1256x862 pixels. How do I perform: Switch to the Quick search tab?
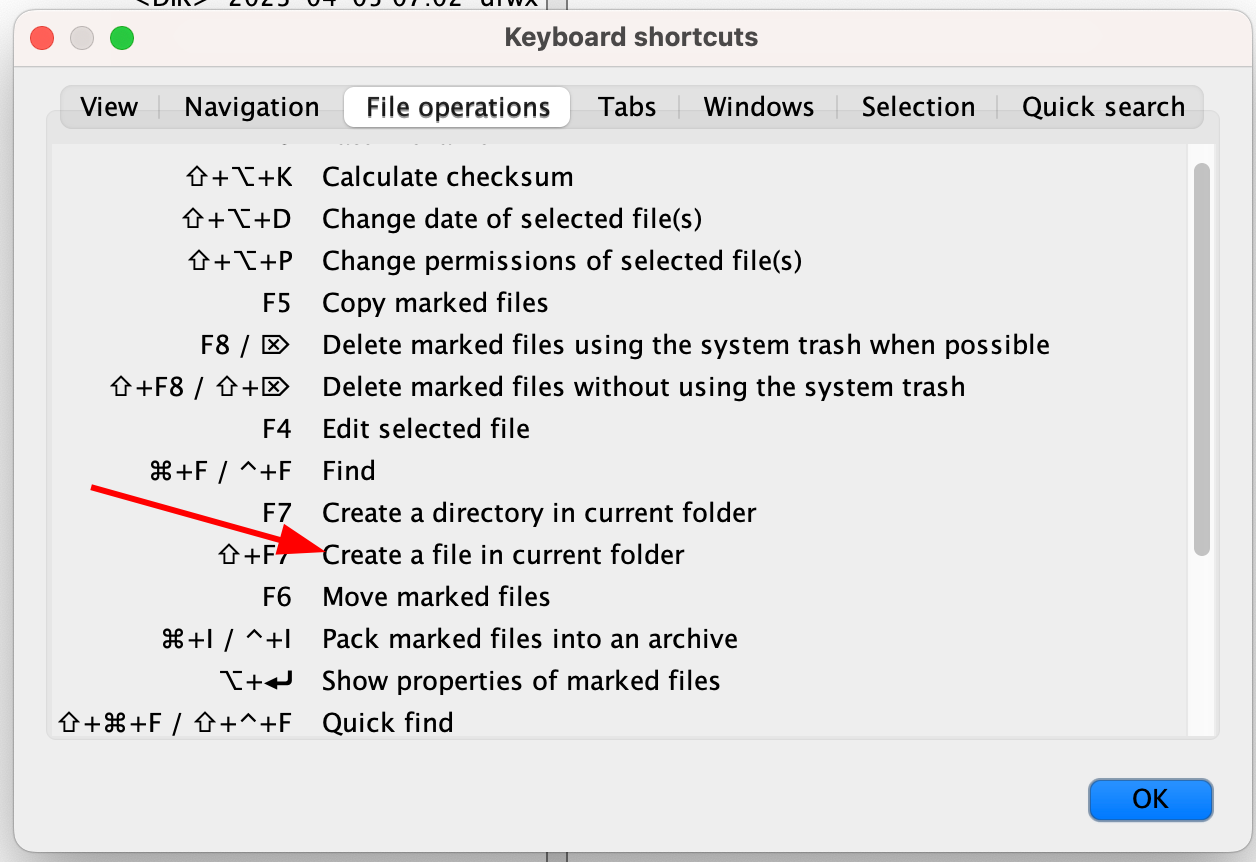pyautogui.click(x=1103, y=106)
